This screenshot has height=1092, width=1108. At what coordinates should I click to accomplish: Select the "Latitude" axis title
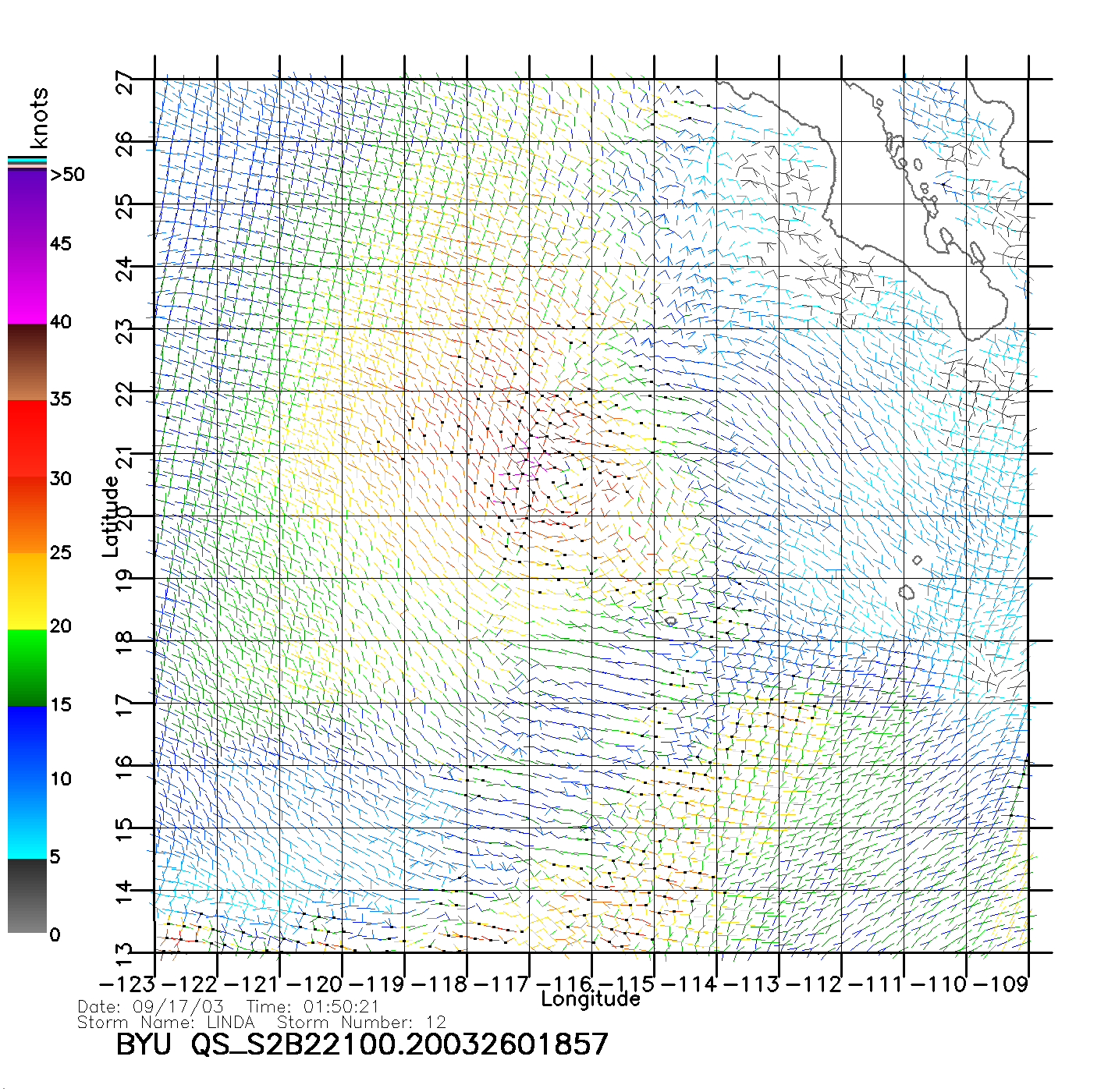(x=111, y=516)
